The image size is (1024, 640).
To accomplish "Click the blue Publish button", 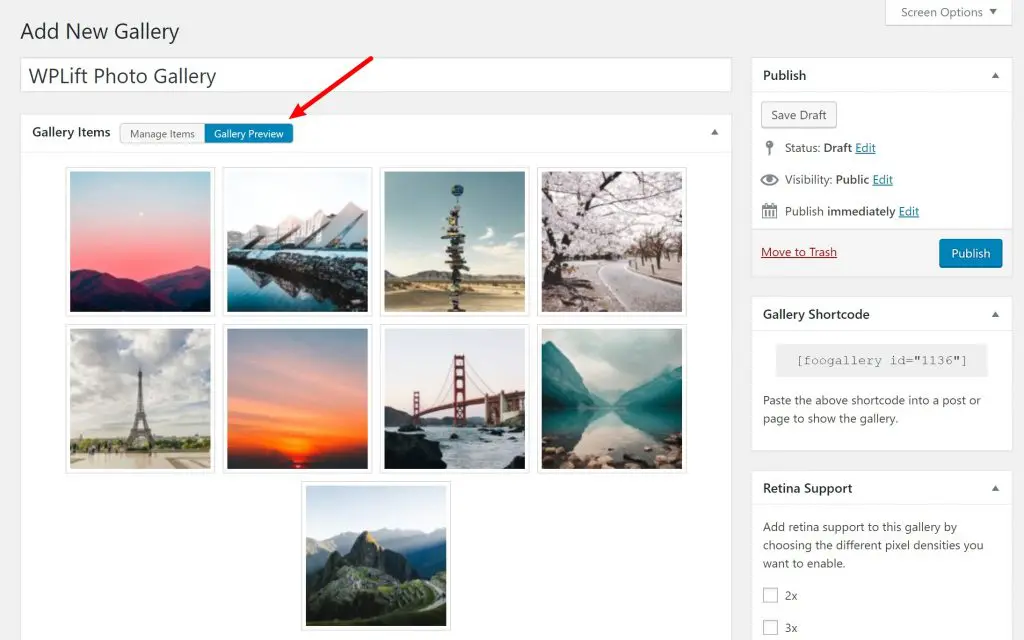I will [970, 253].
